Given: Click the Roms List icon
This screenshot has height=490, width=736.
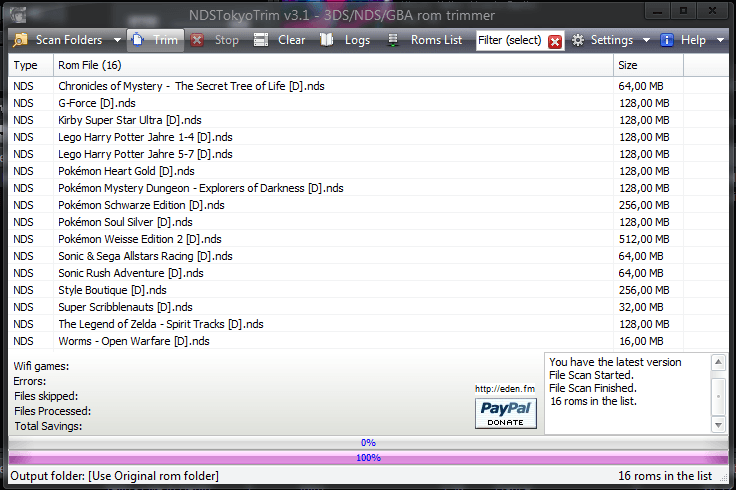Looking at the screenshot, I should (393, 40).
